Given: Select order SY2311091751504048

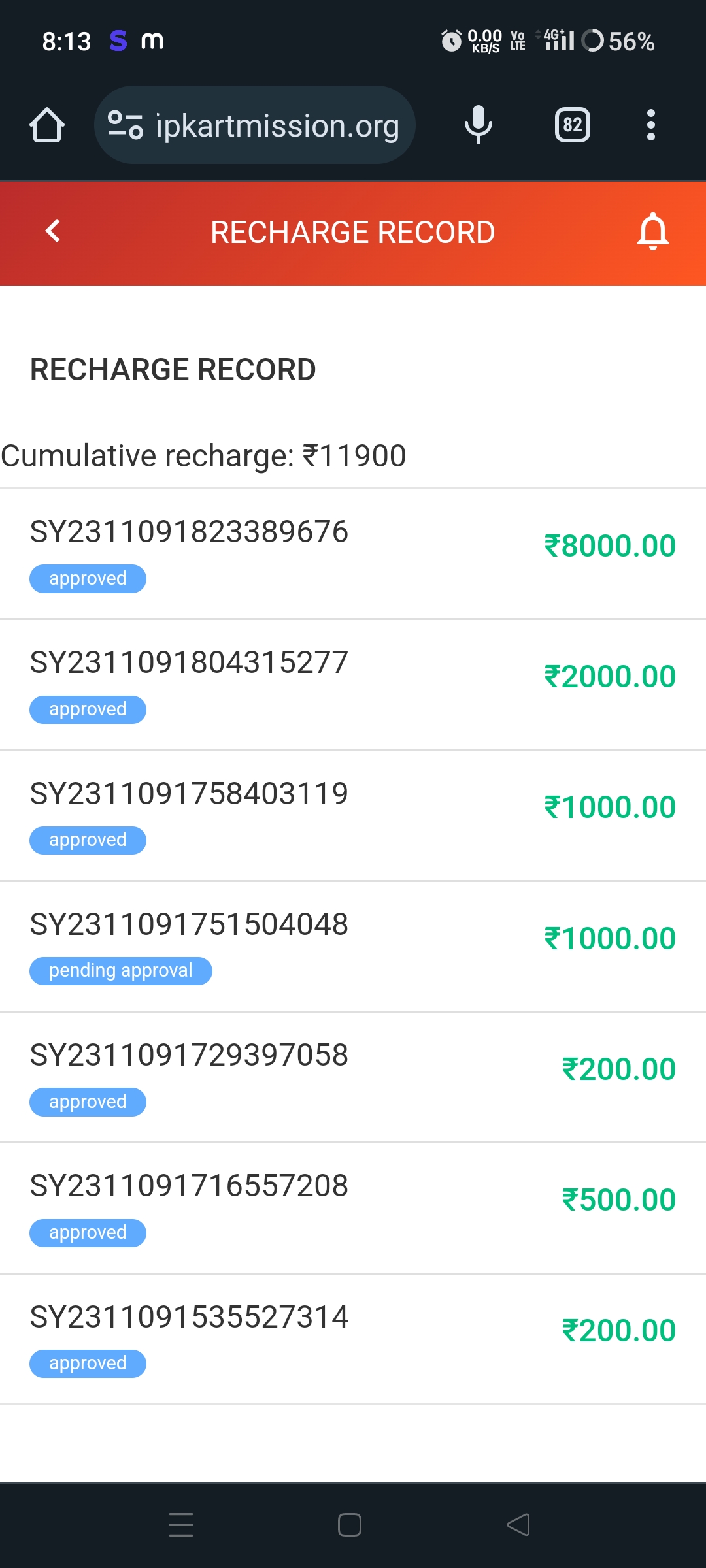Looking at the screenshot, I should [189, 924].
